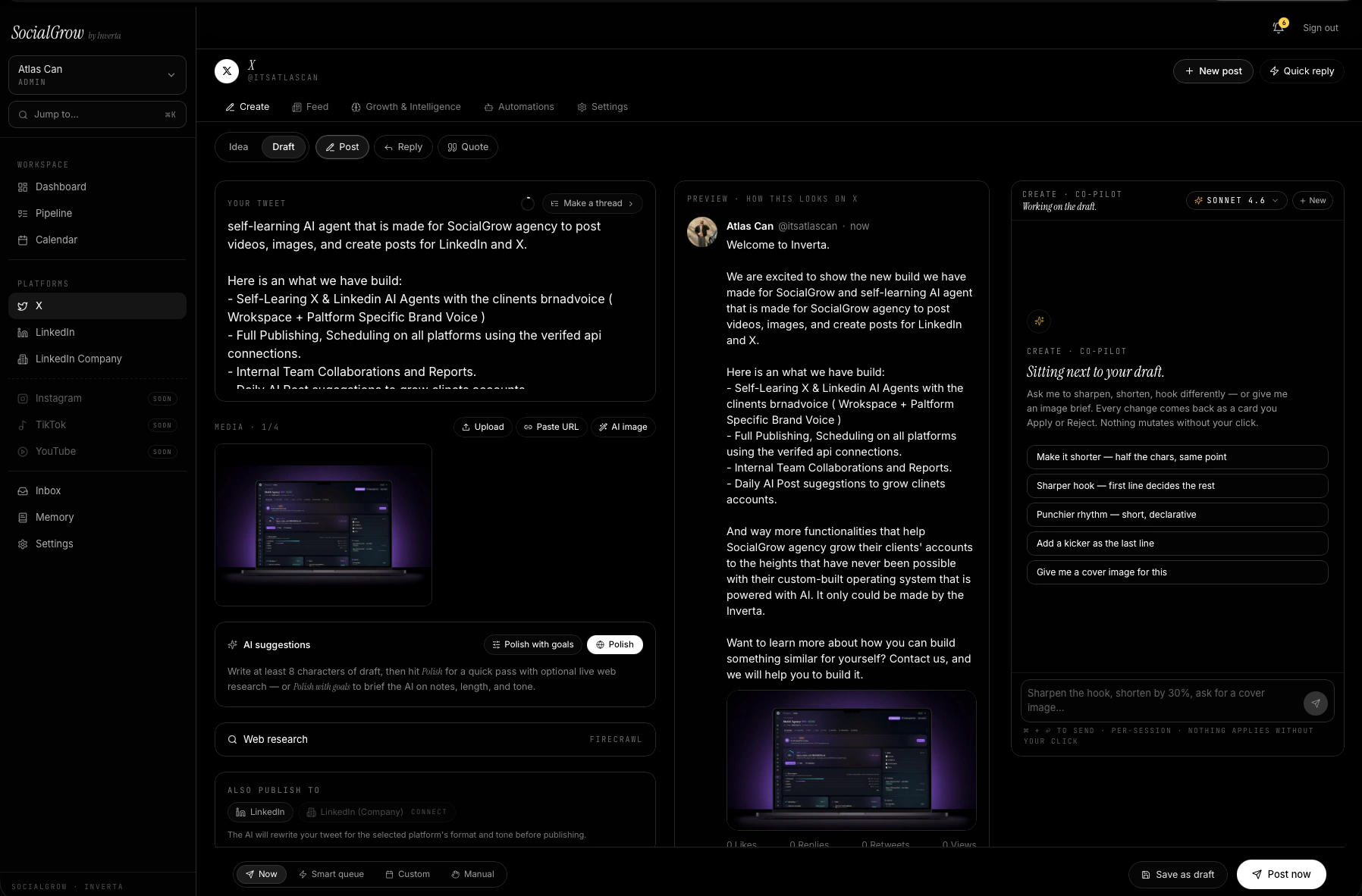Select the Reply type pill

[x=403, y=147]
